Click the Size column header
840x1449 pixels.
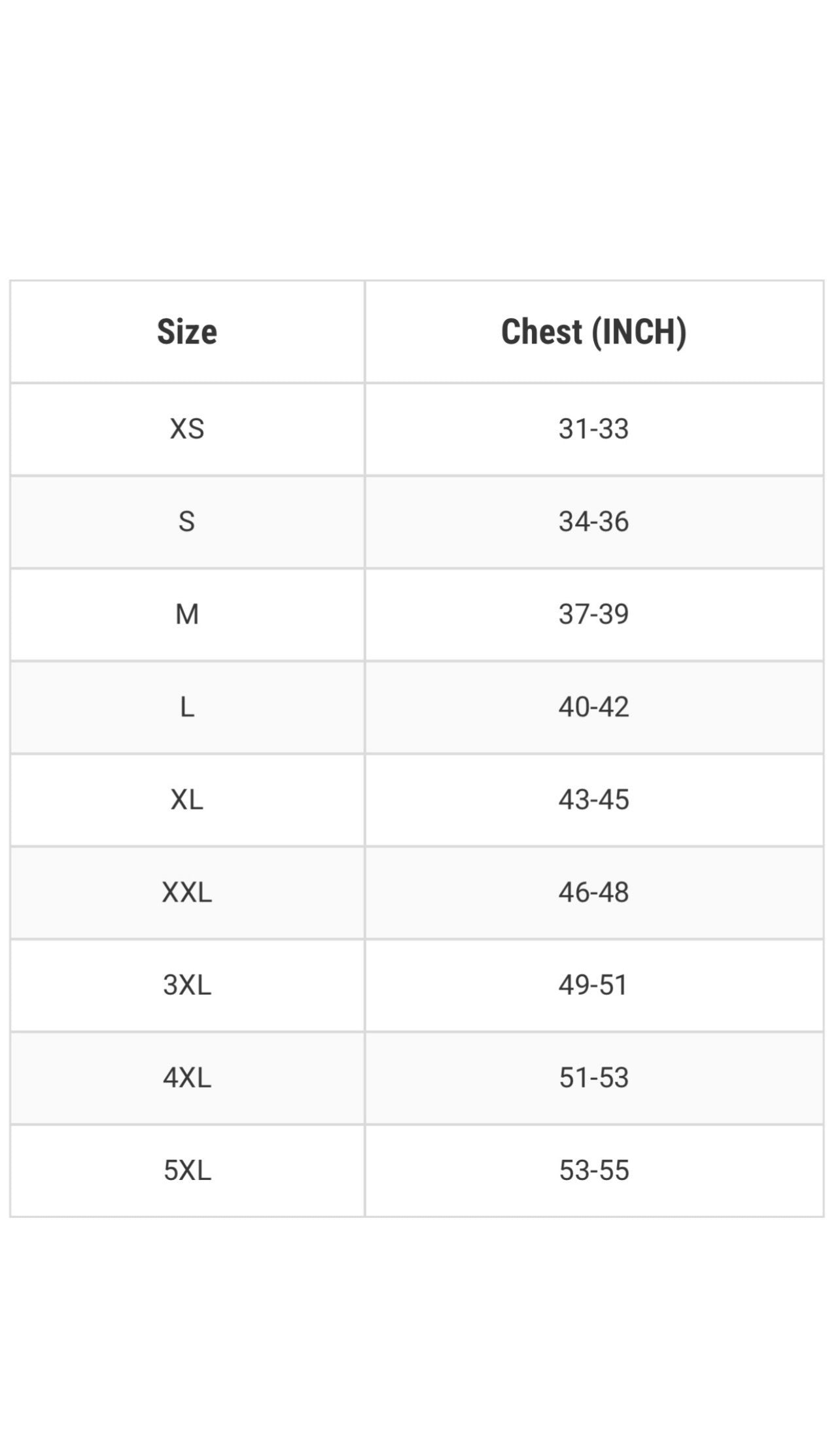coord(187,332)
